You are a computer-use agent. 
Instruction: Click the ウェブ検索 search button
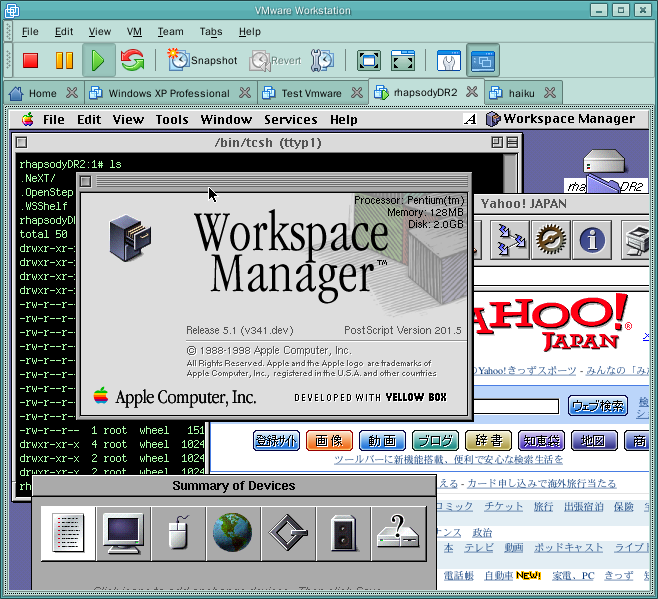598,406
